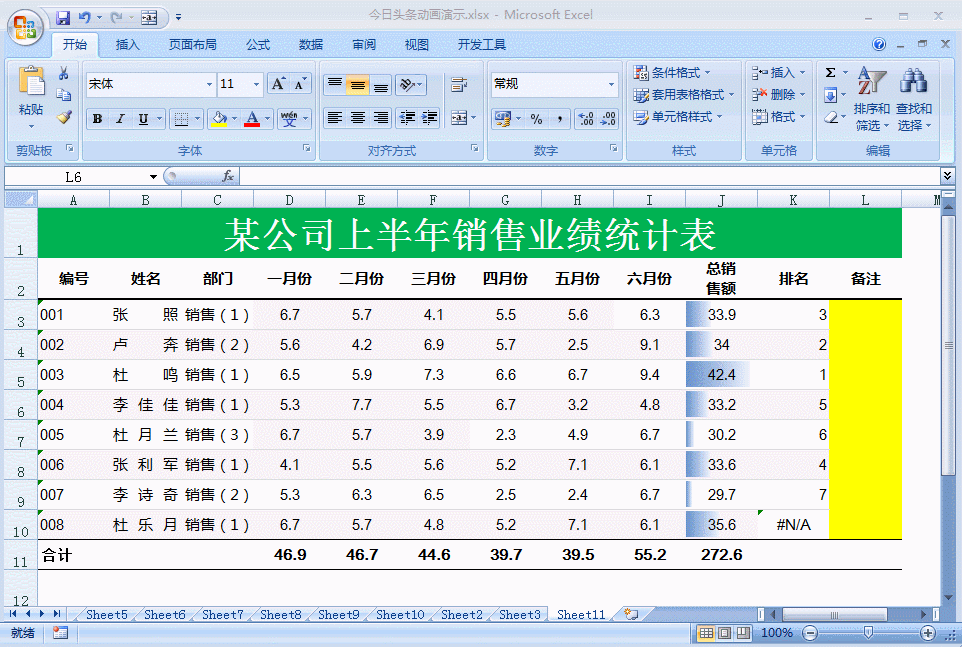Click the increase decimal places icon
Image resolution: width=962 pixels, height=647 pixels.
[587, 119]
